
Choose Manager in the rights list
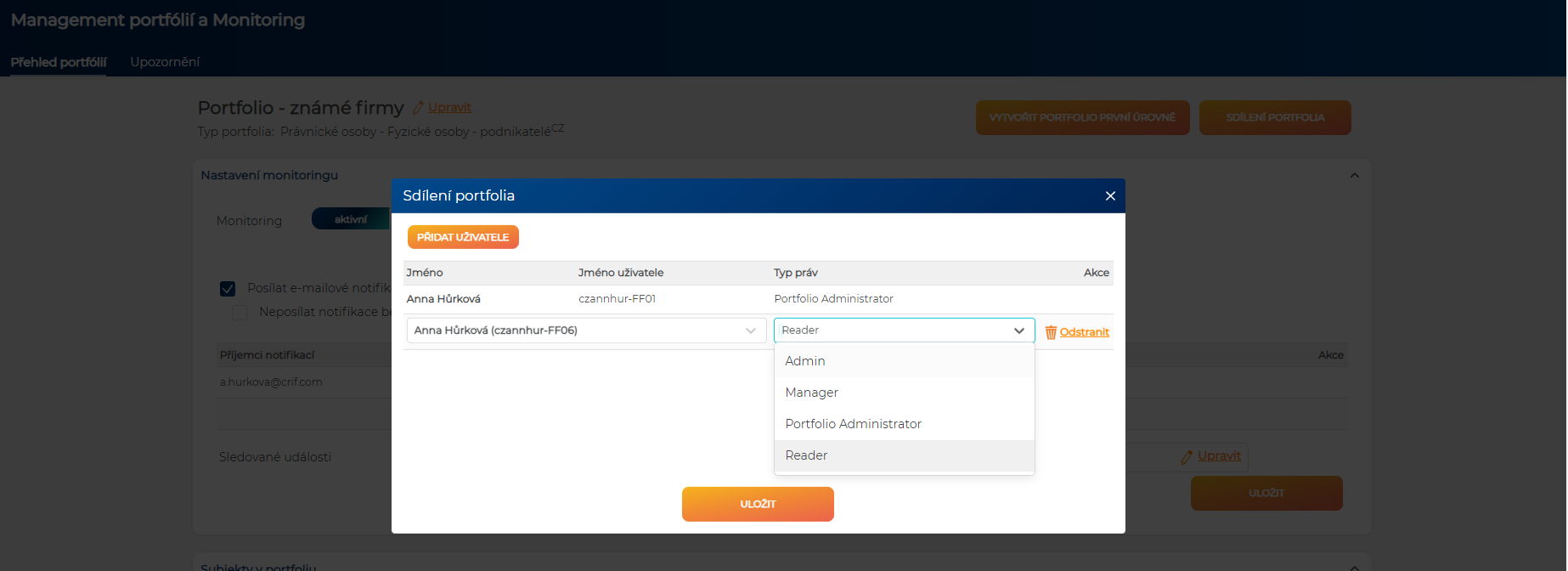pos(904,393)
